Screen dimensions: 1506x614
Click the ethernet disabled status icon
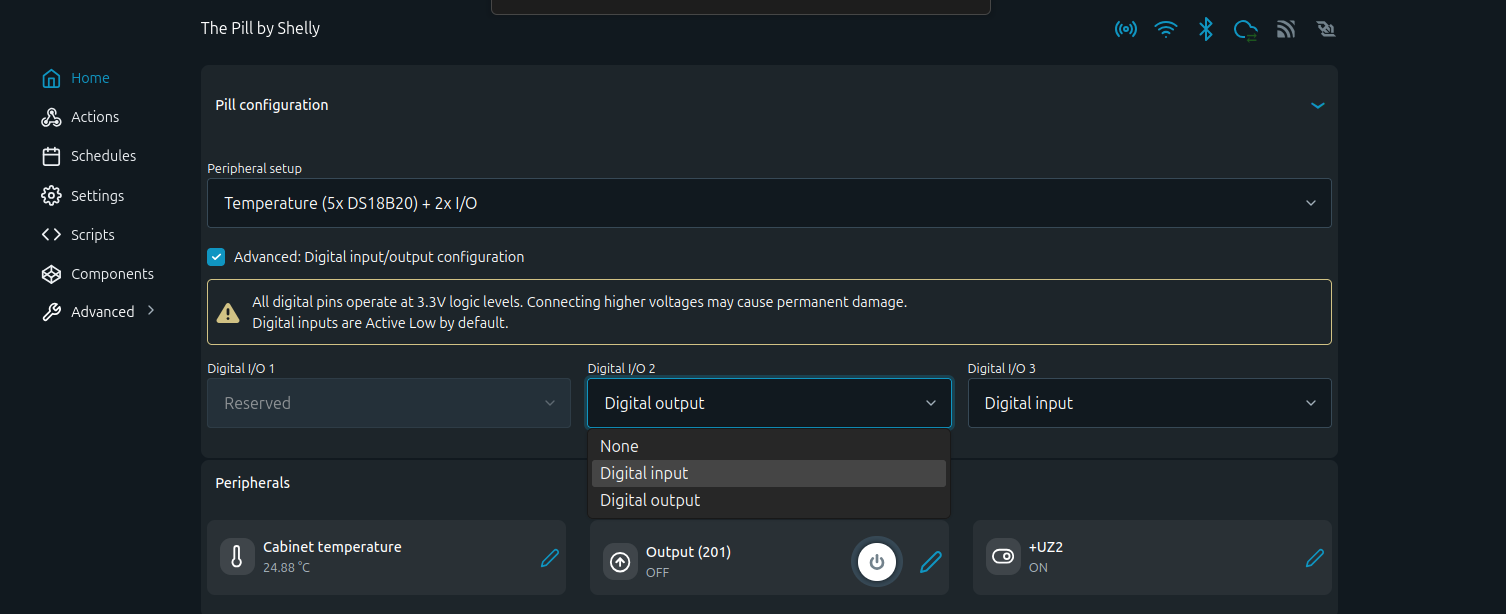click(1326, 29)
